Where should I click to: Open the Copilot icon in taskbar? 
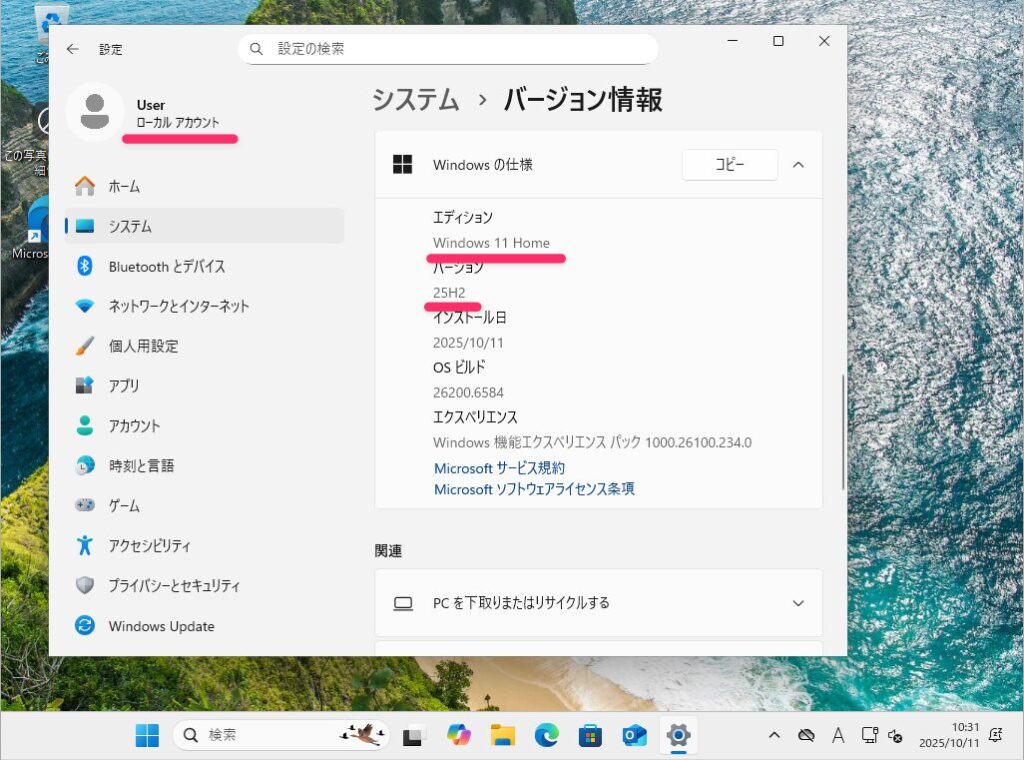click(459, 736)
